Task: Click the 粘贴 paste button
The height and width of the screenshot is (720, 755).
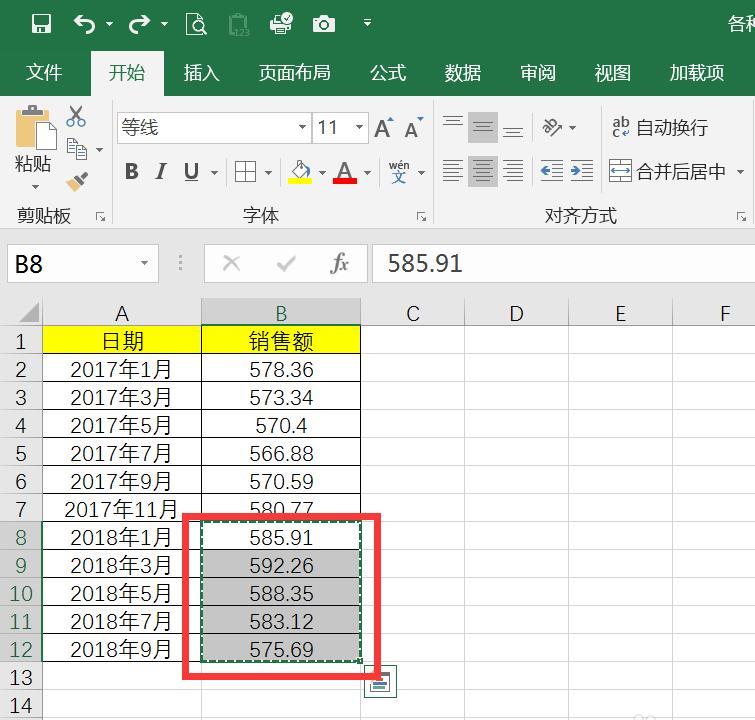Action: pos(33,140)
